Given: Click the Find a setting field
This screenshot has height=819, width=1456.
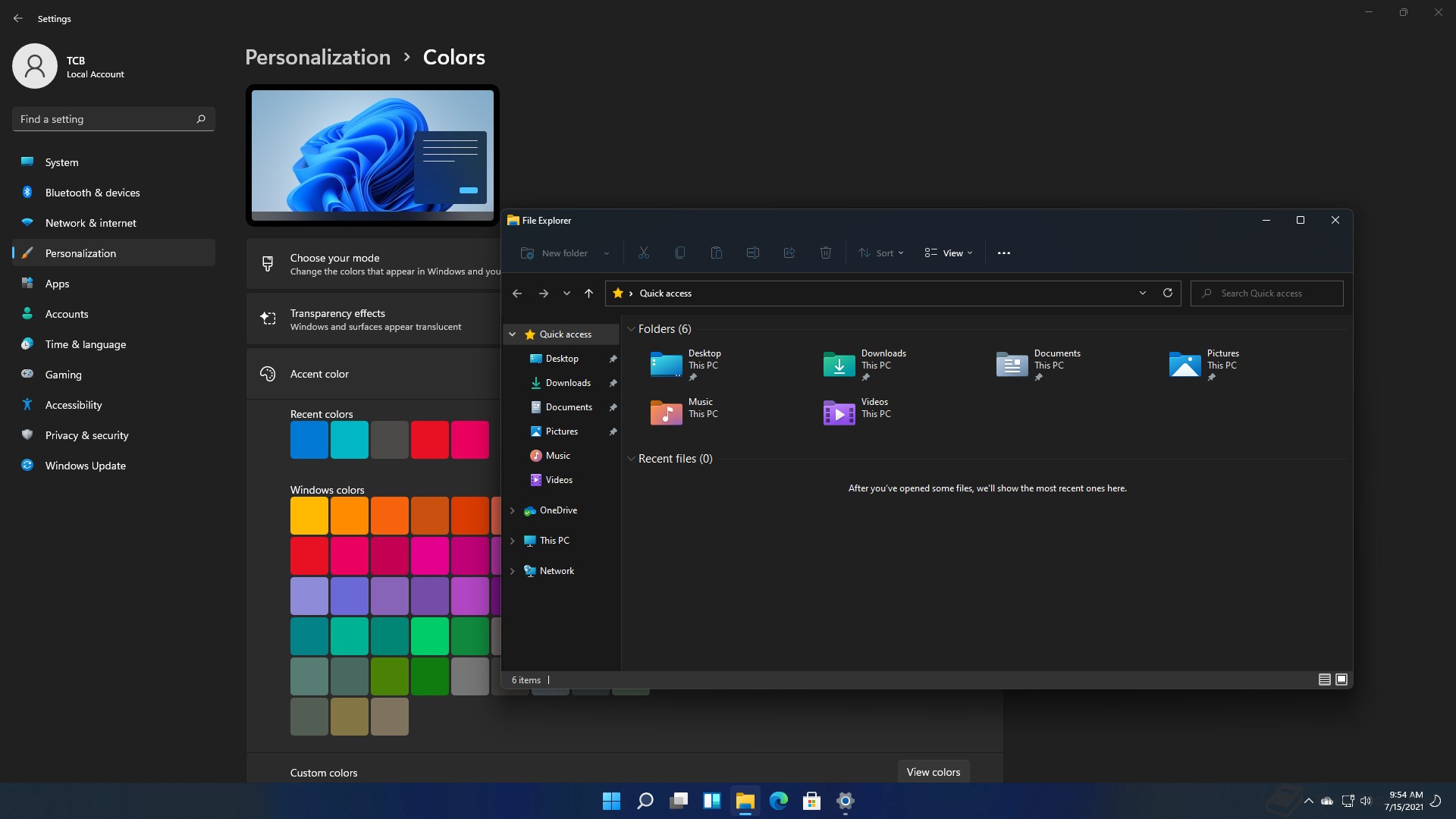Looking at the screenshot, I should point(114,119).
